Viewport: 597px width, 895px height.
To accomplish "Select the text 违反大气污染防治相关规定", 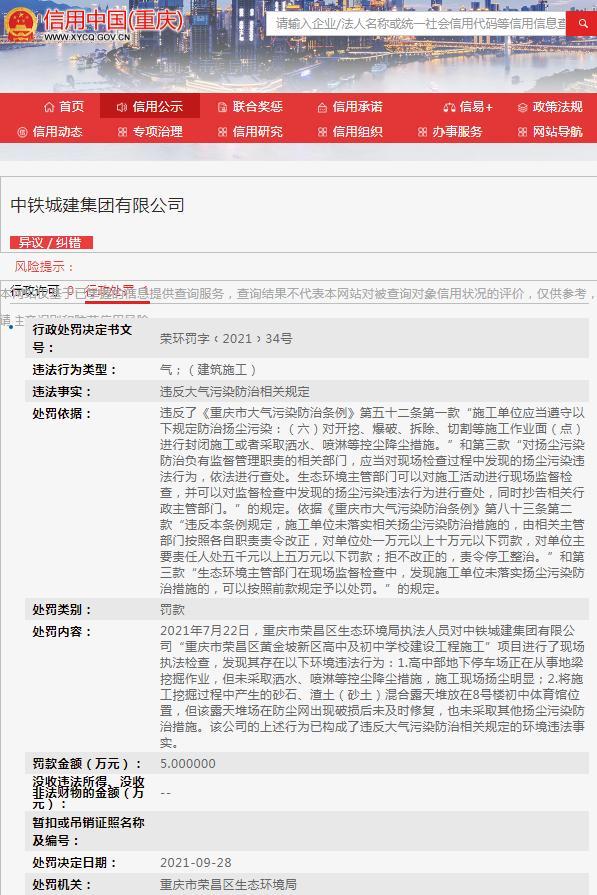I will pos(235,392).
